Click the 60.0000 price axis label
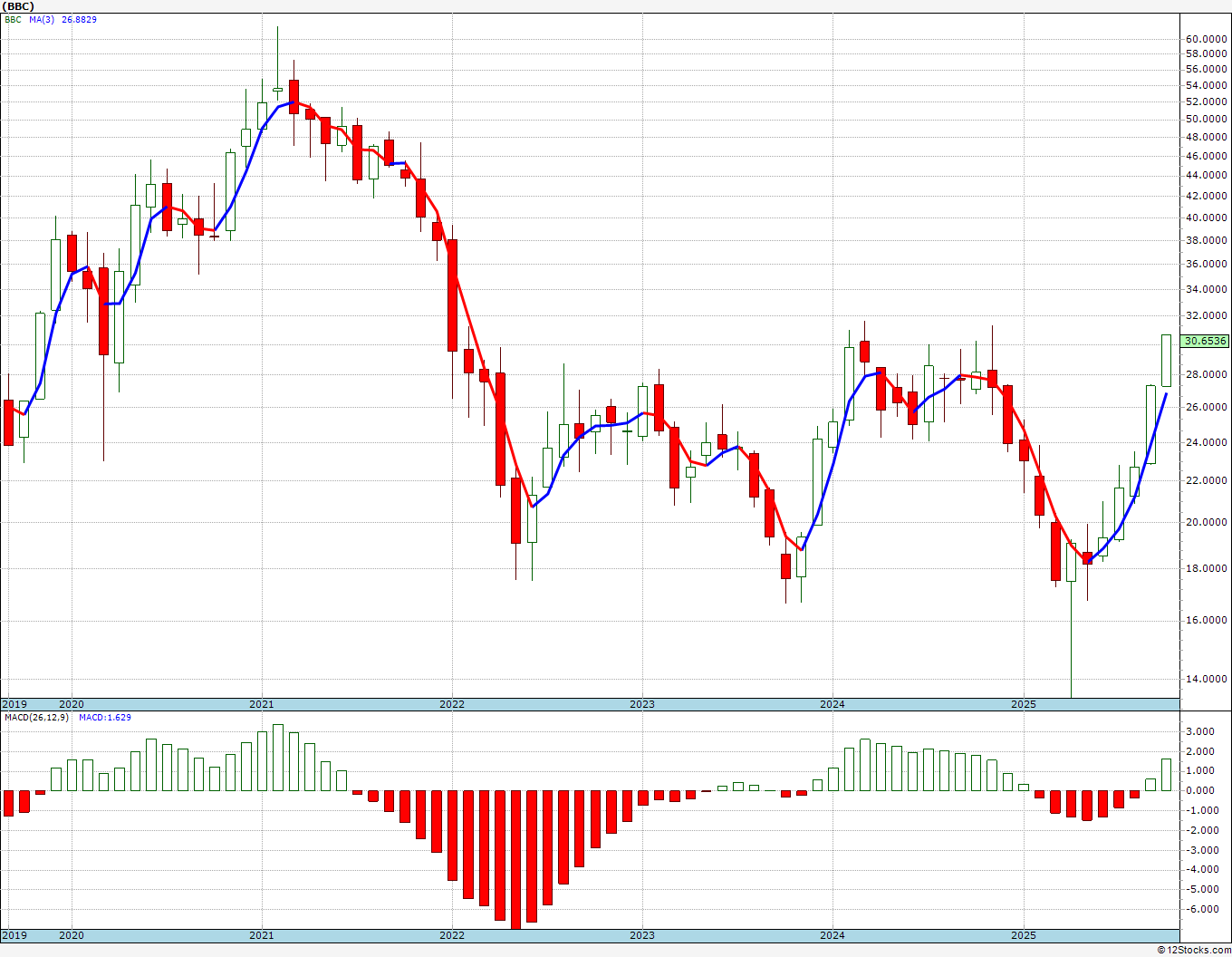Screen dimensions: 1232x957 (x=1206, y=39)
